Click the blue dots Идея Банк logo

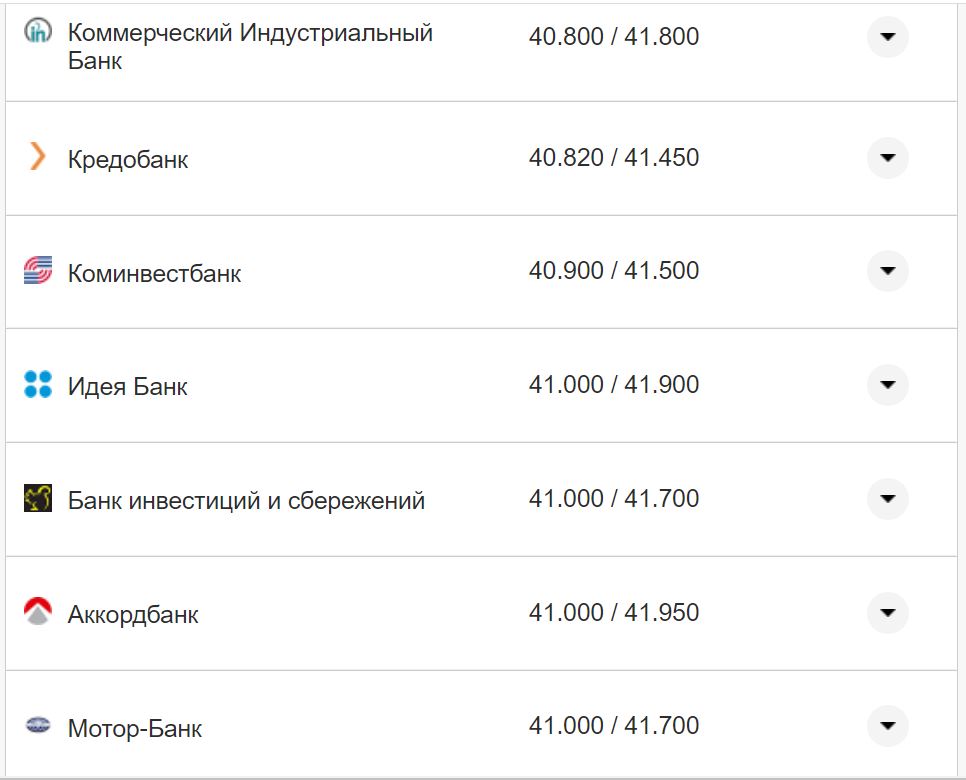tap(37, 384)
